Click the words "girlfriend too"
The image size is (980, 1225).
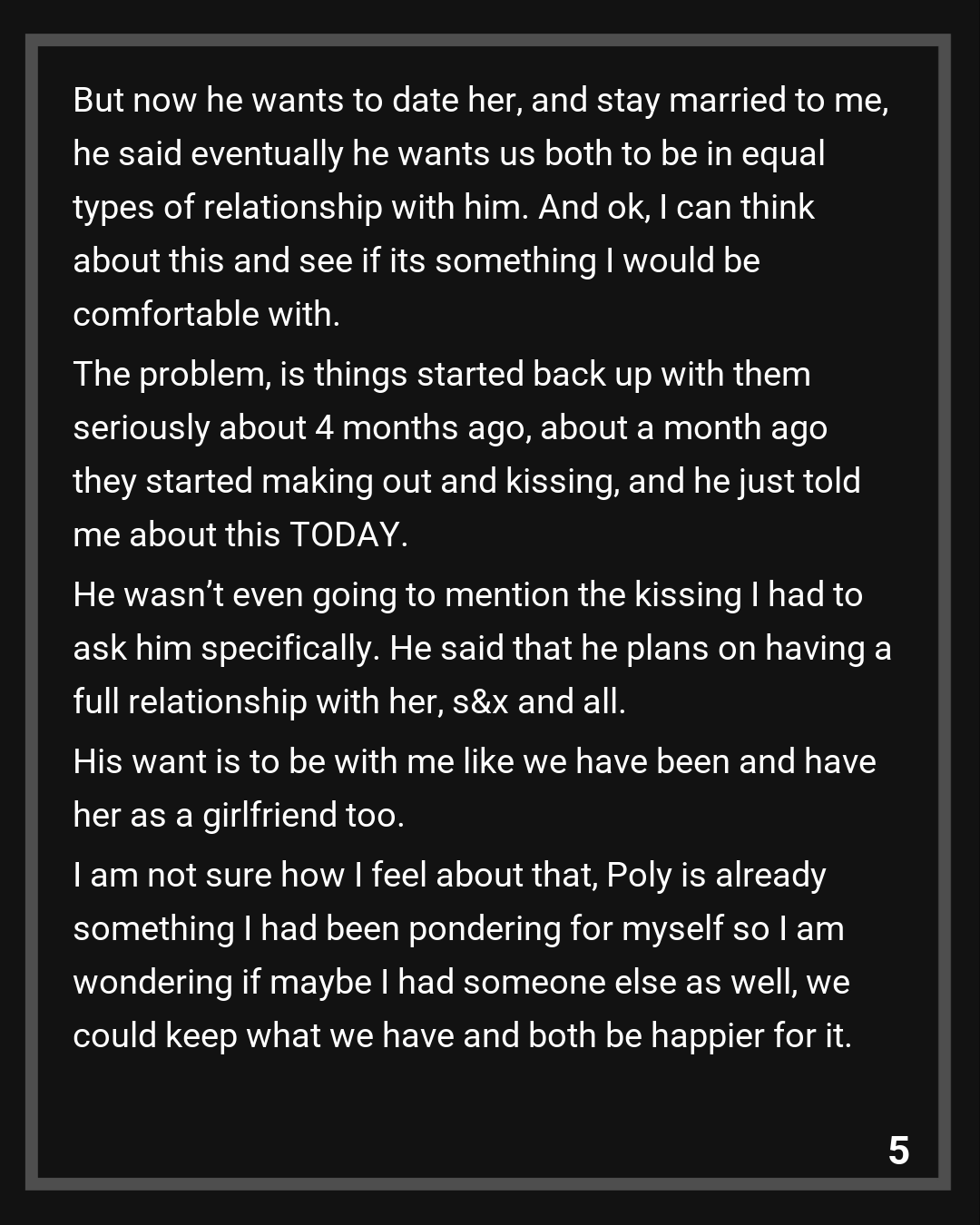coord(302,815)
